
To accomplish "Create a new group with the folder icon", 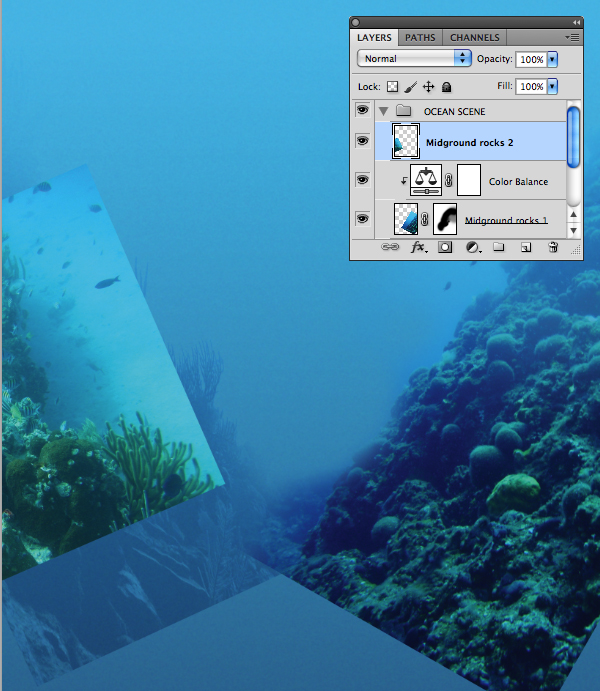I will (498, 247).
